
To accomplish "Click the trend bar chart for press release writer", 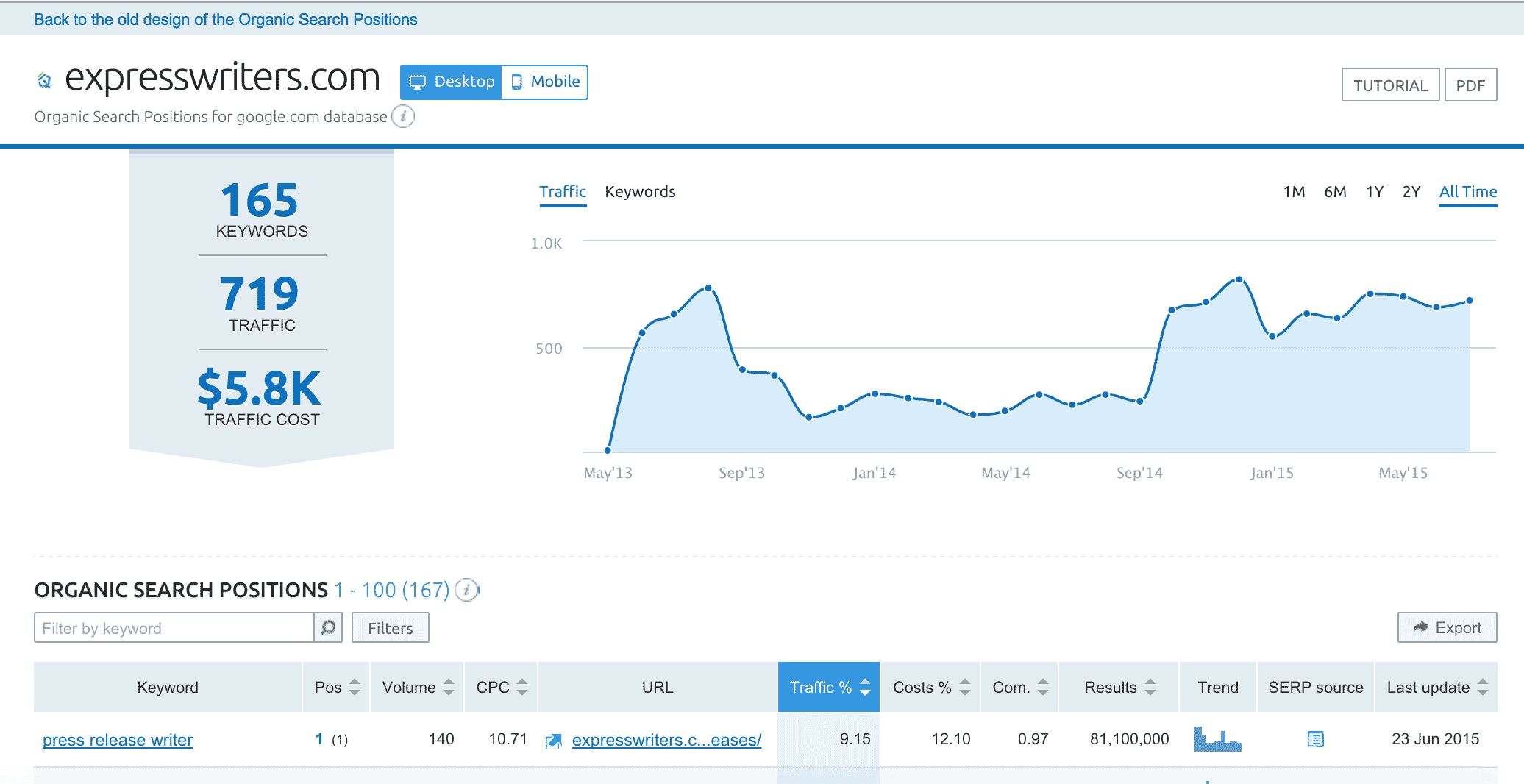I will 1217,739.
